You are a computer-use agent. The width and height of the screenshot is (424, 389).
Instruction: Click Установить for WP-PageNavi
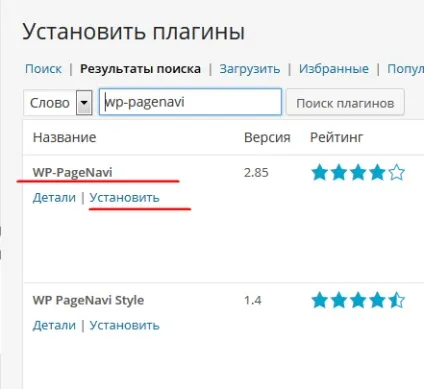pos(124,198)
